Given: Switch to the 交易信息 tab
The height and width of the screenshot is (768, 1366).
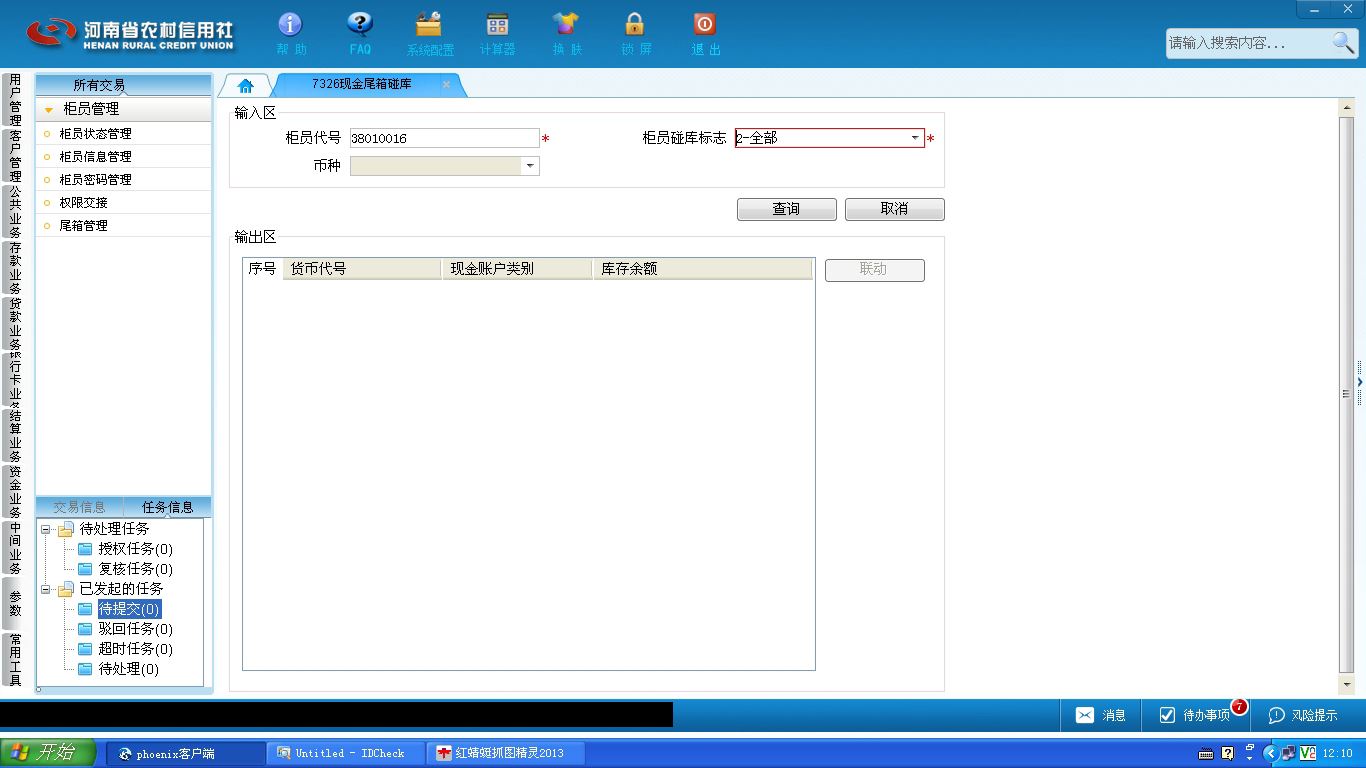Looking at the screenshot, I should 79,507.
